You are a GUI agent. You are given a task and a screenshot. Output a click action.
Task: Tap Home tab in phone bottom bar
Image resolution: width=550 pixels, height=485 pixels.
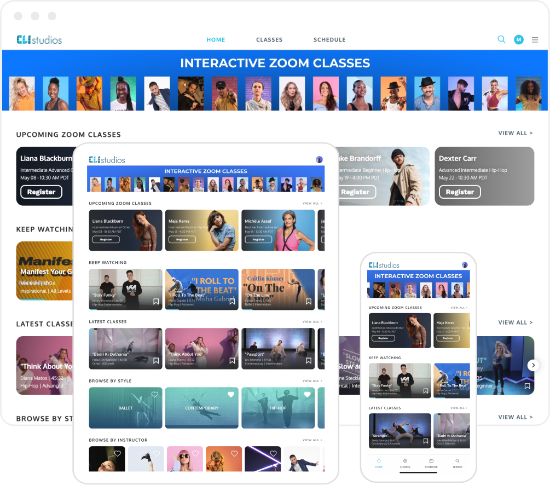[x=379, y=463]
